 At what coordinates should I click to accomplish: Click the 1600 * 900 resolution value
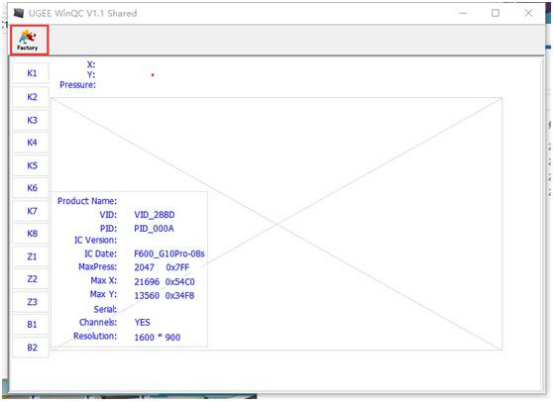click(157, 337)
